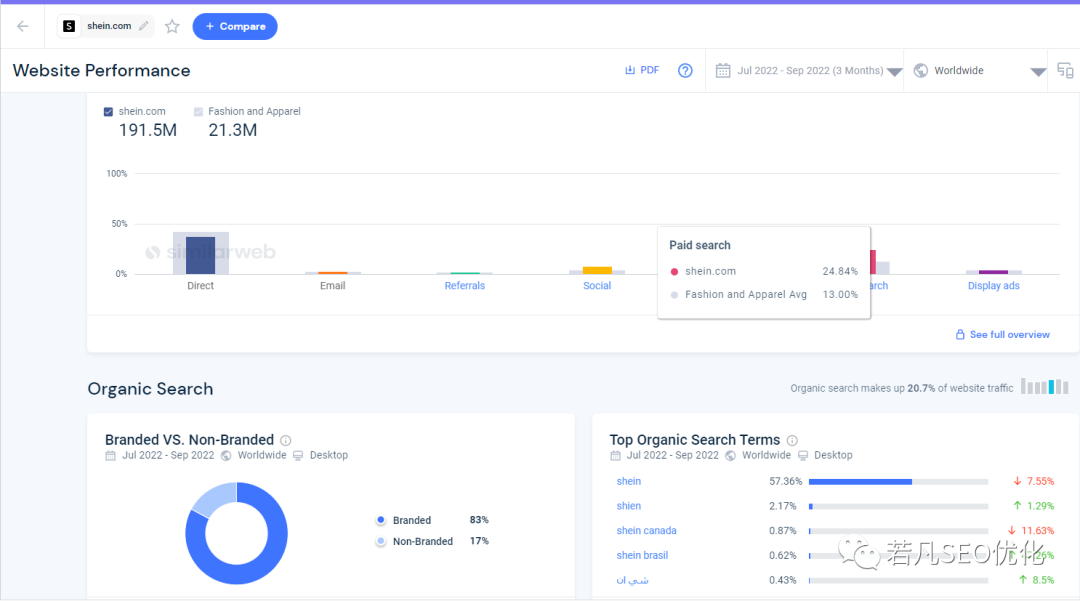Viewport: 1080px width, 601px height.
Task: Uncheck the shein.com legend checkbox
Action: [x=109, y=112]
